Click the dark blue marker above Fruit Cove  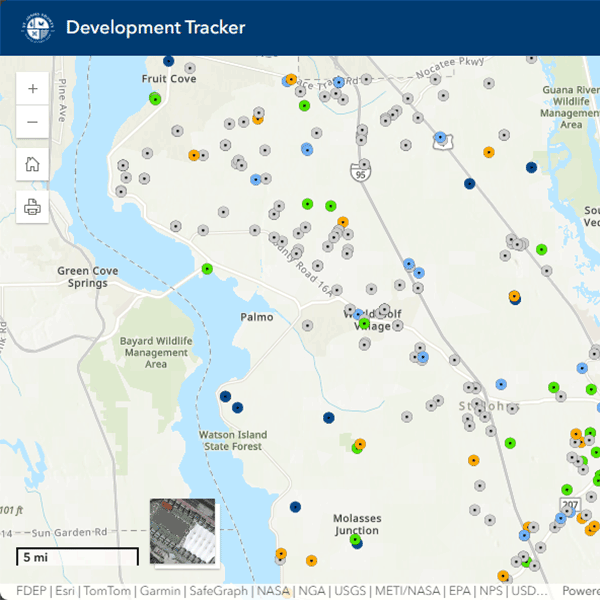pyautogui.click(x=168, y=61)
